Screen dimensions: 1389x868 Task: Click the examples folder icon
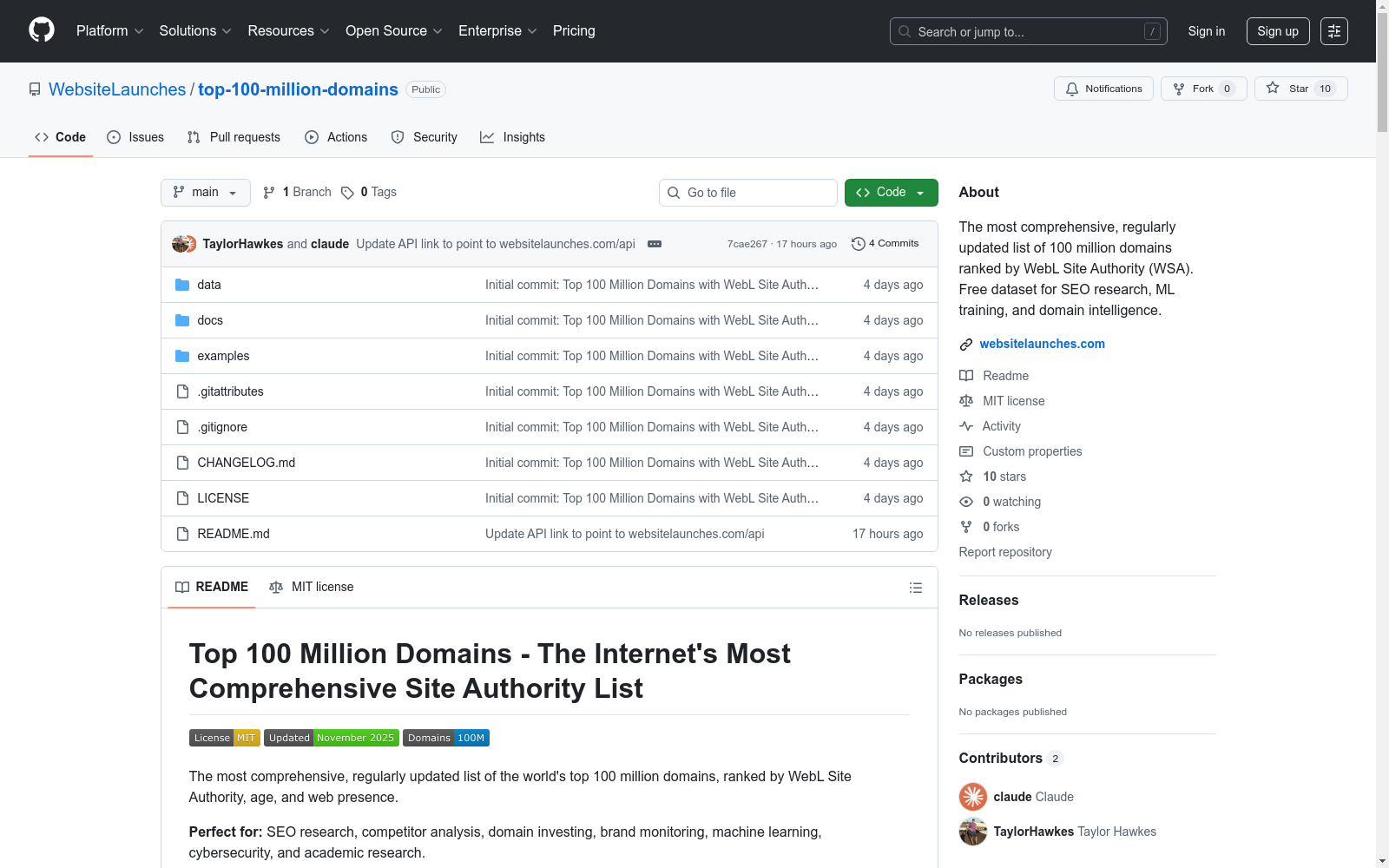tap(182, 356)
